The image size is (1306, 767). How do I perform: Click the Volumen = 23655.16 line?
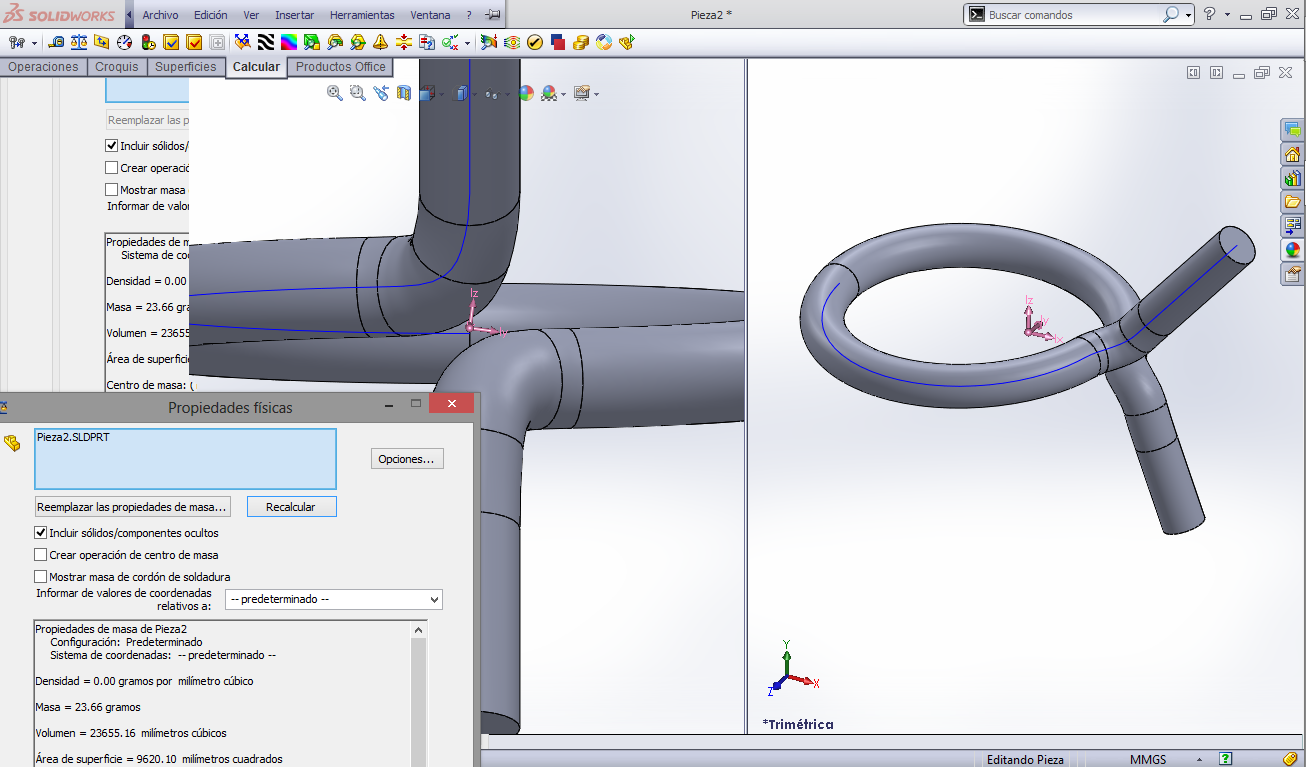pyautogui.click(x=131, y=733)
